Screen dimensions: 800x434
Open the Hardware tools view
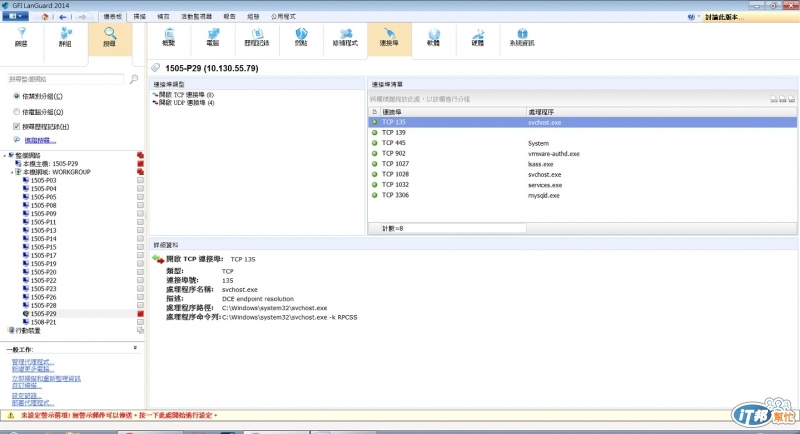[x=478, y=38]
